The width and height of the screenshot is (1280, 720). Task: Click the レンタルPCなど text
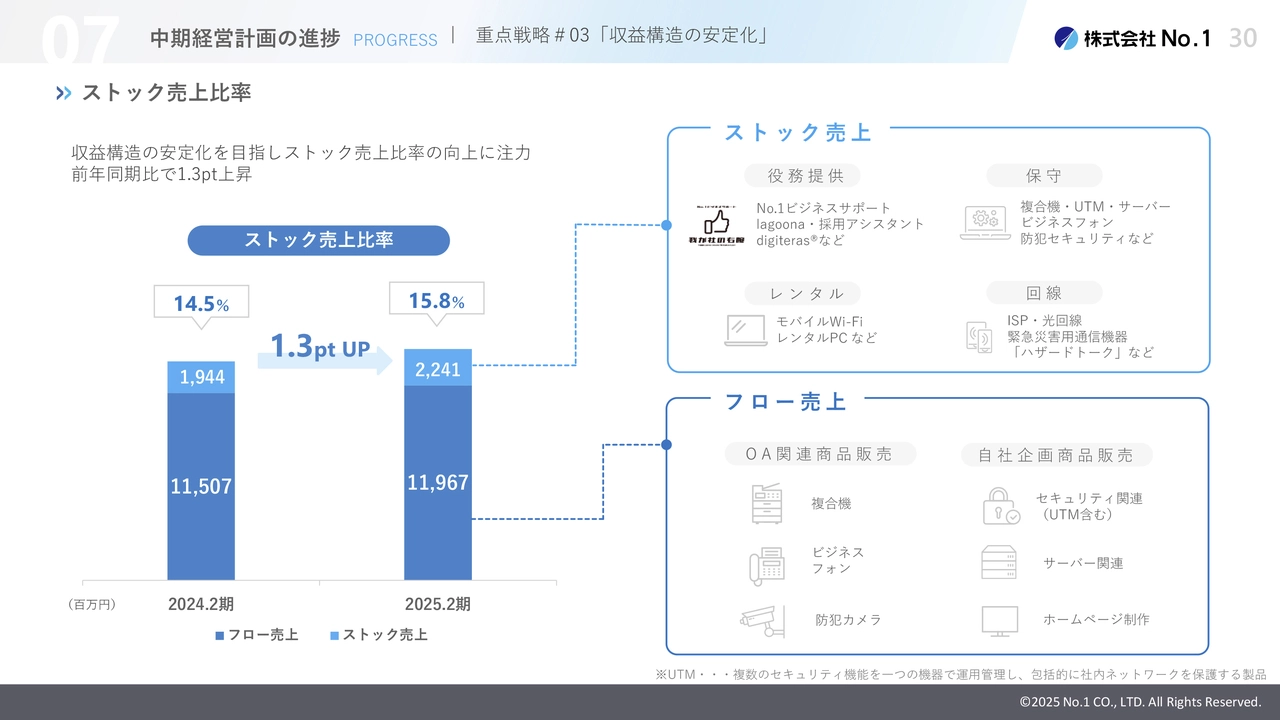click(x=826, y=338)
